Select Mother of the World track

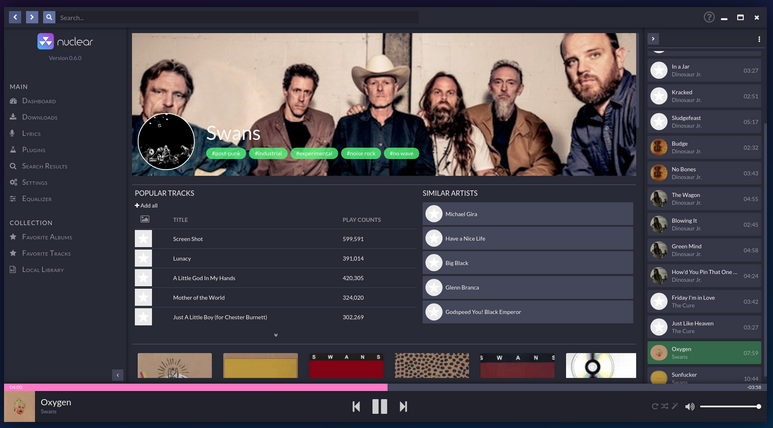click(x=275, y=298)
